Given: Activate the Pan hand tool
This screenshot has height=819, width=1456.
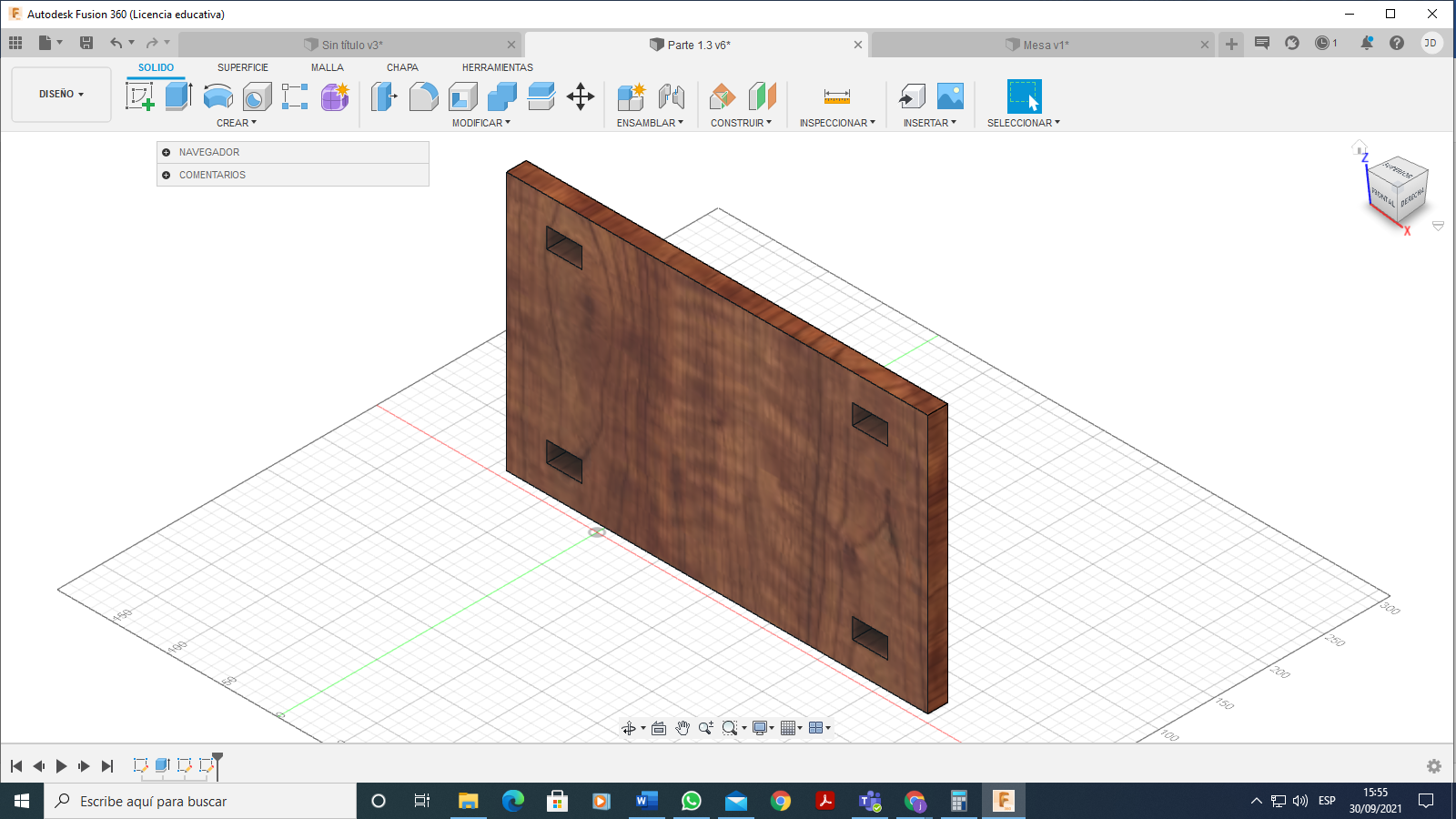Looking at the screenshot, I should pos(682,728).
